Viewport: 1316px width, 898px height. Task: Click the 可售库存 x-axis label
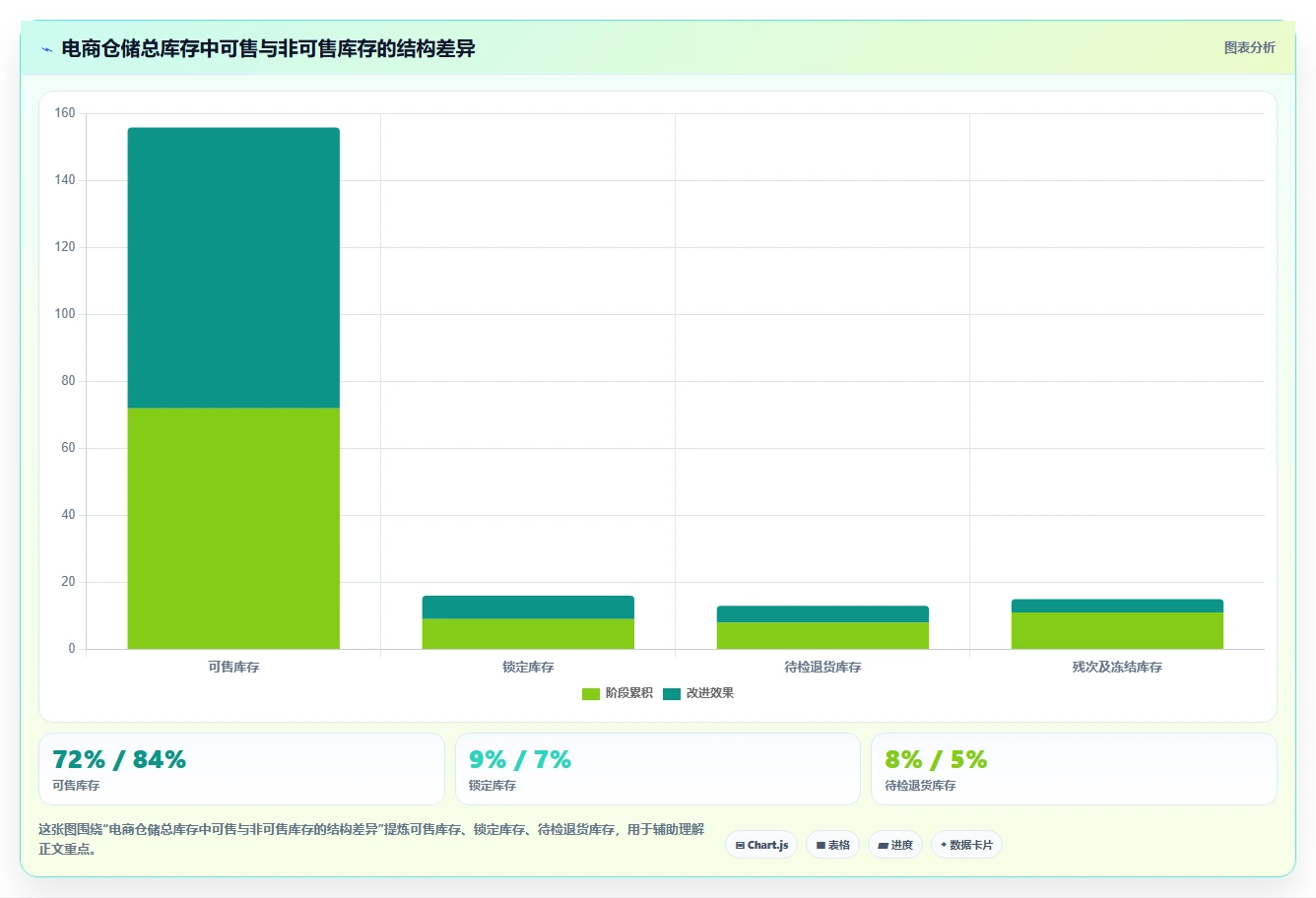[x=233, y=668]
